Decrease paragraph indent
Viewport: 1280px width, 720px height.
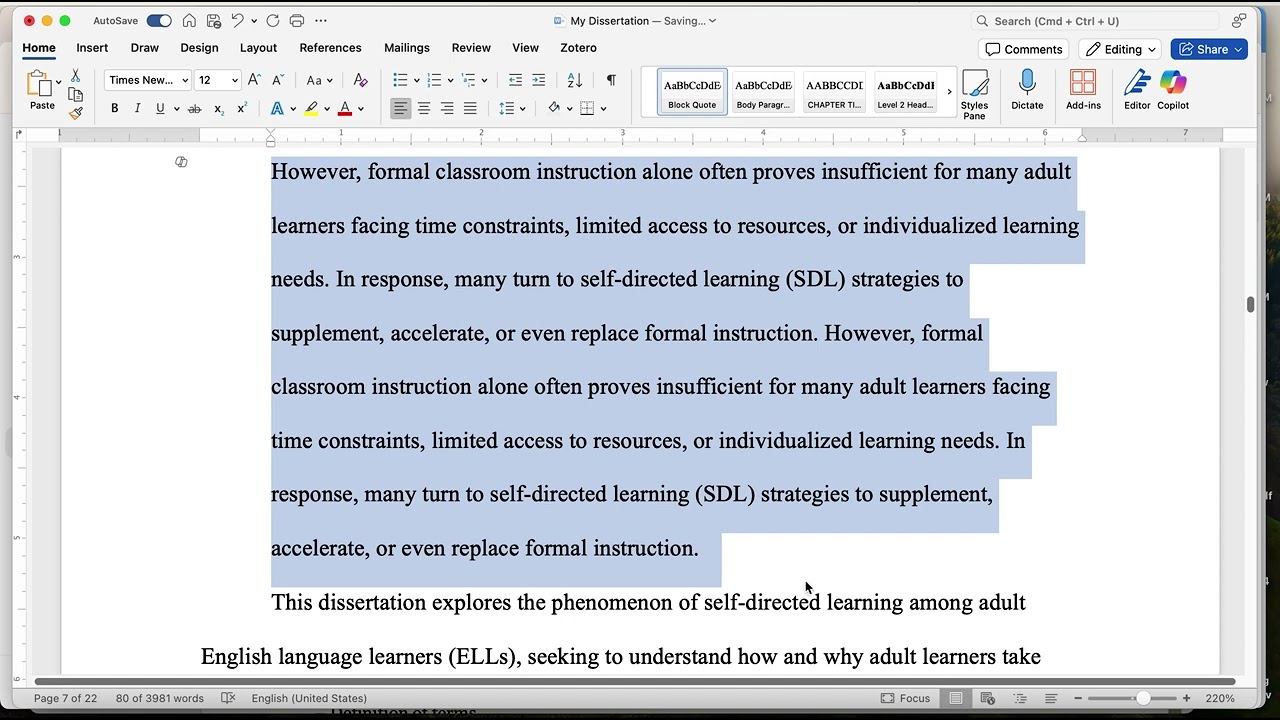pos(515,80)
